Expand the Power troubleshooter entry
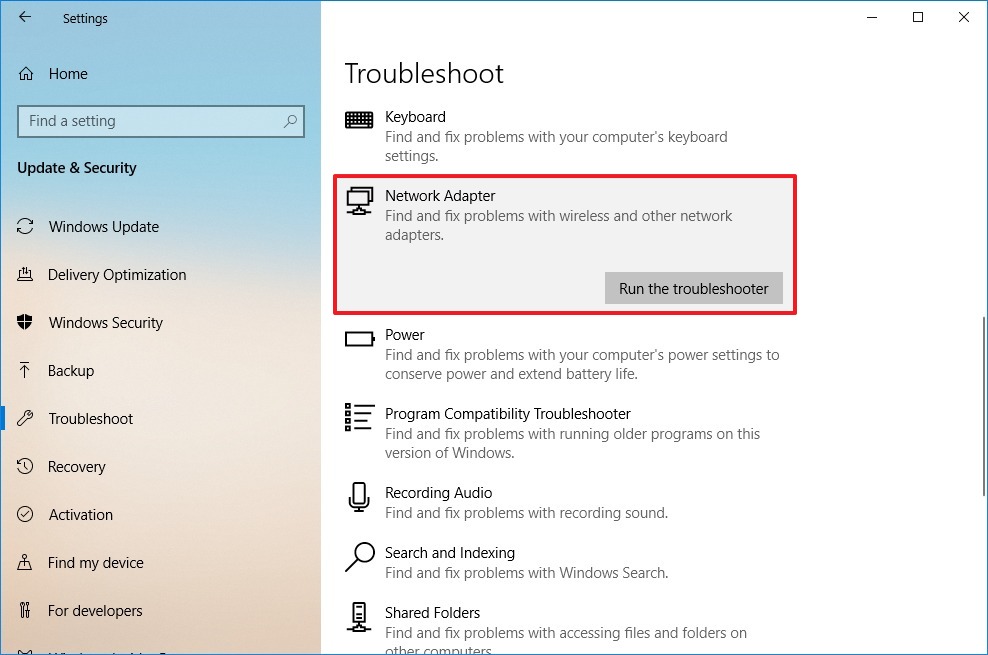The width and height of the screenshot is (988, 655). 565,354
